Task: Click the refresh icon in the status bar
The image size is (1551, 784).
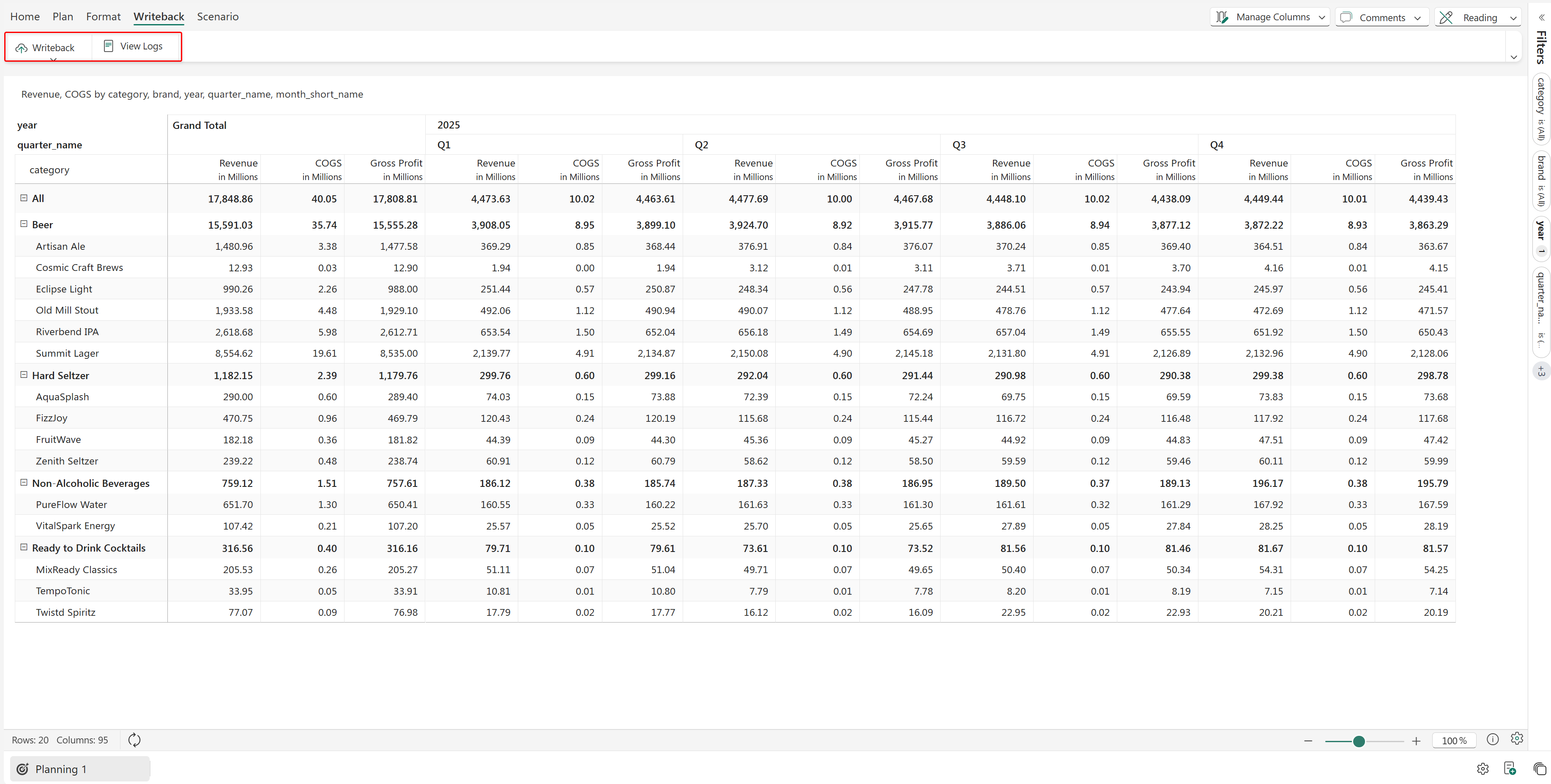Action: [x=134, y=740]
